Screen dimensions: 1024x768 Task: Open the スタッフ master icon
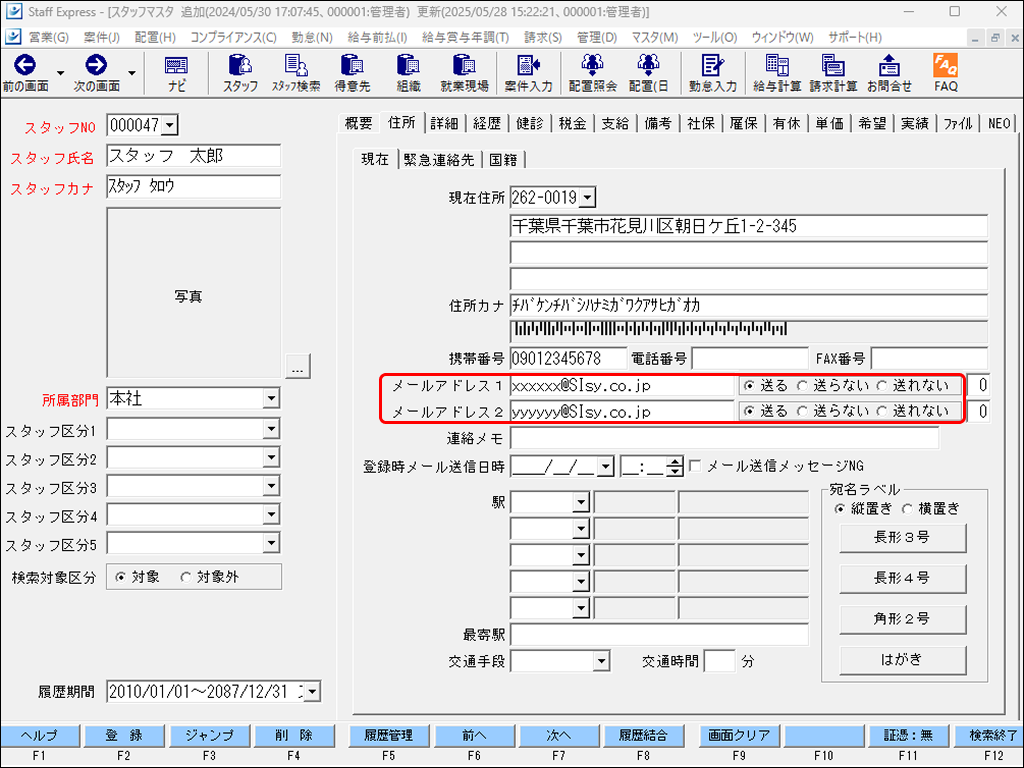click(x=240, y=73)
